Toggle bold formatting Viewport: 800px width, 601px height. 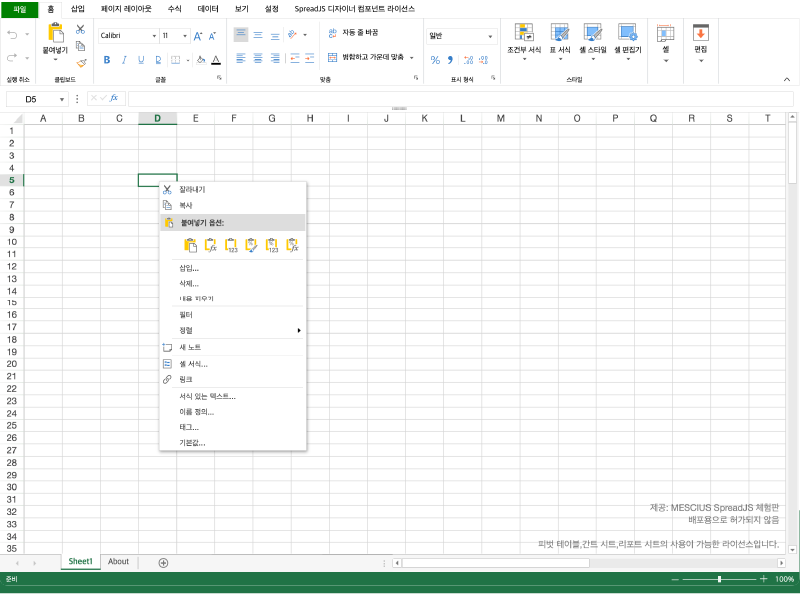coord(107,60)
